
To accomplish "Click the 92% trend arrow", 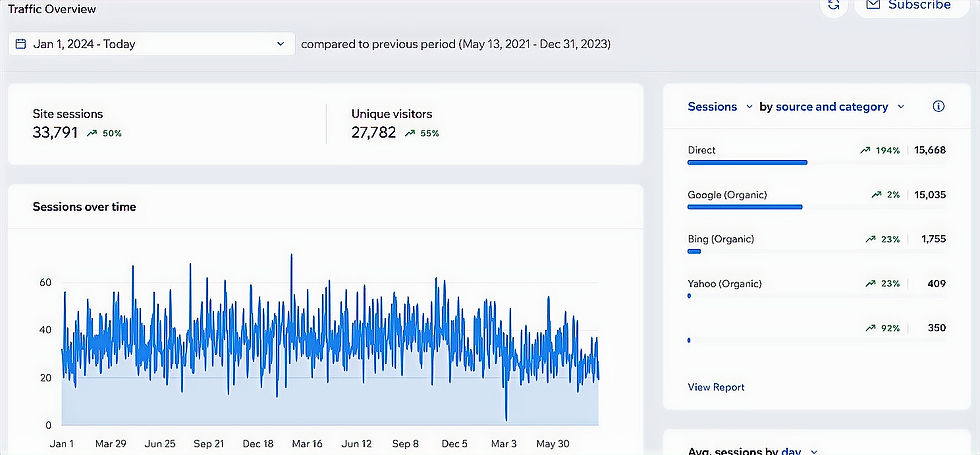I will (x=870, y=328).
